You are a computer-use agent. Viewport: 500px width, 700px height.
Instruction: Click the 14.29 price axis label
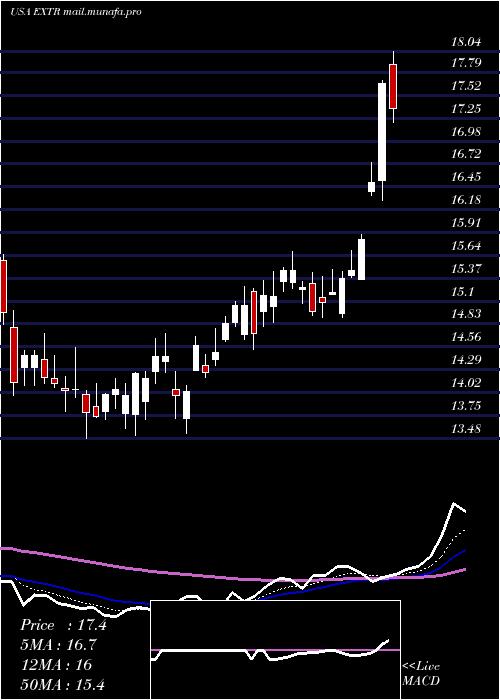pos(466,359)
